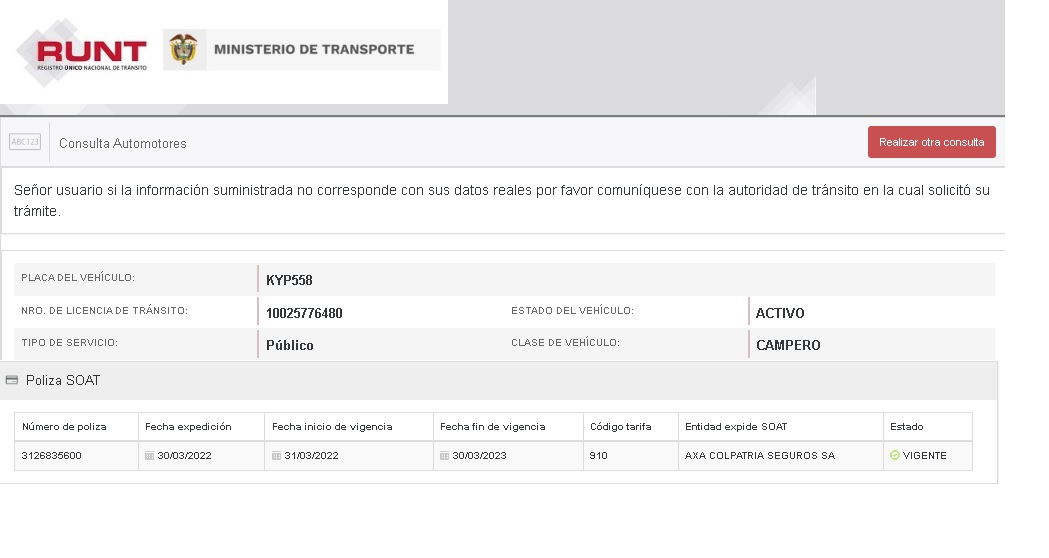Click the ABC123 plate icon
Screen dimensions: 1049x558
[25, 142]
